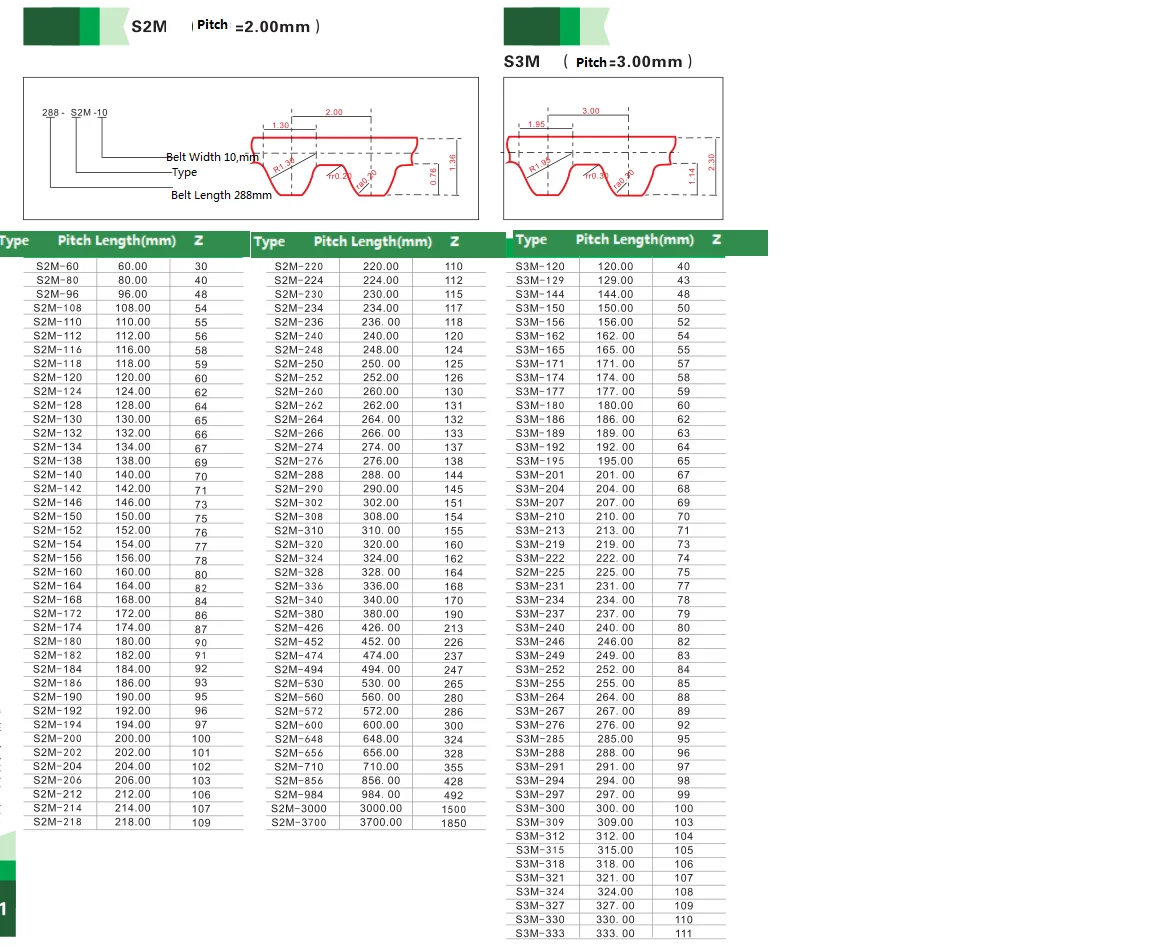Click the Belt Width 10mm label

click(212, 156)
